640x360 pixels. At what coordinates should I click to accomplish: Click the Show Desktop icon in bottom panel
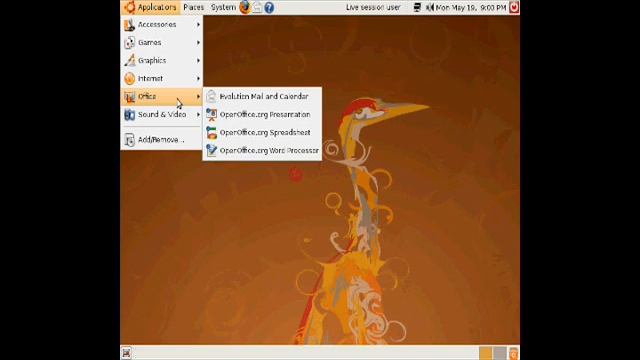click(x=126, y=353)
